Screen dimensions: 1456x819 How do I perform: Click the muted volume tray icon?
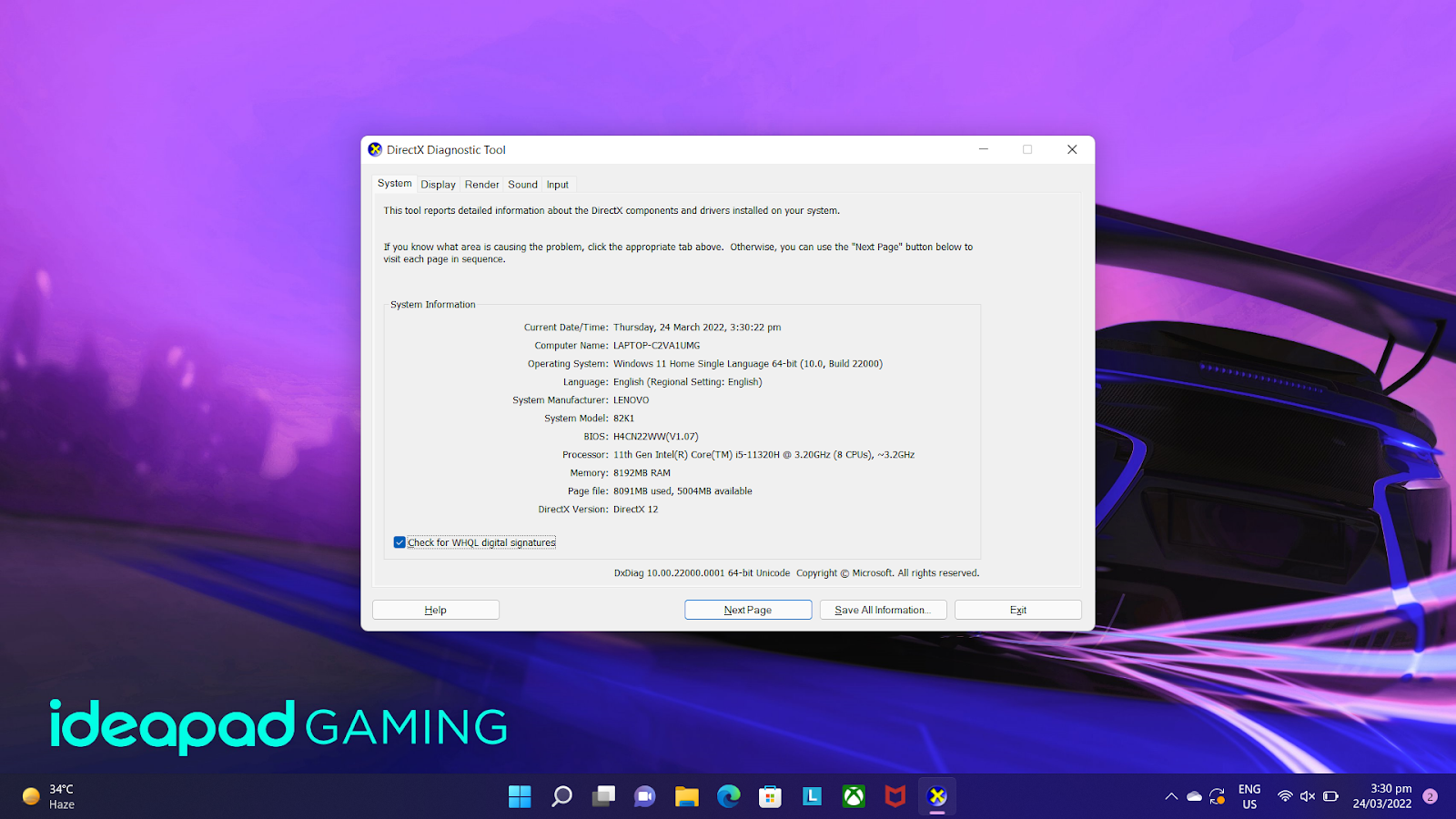(1308, 796)
